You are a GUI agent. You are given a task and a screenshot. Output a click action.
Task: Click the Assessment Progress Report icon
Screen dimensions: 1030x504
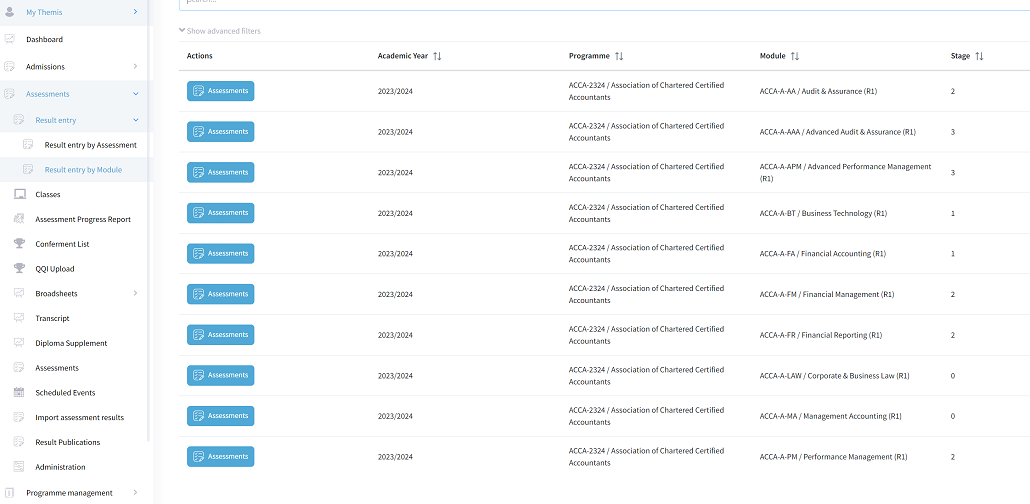[x=19, y=219]
